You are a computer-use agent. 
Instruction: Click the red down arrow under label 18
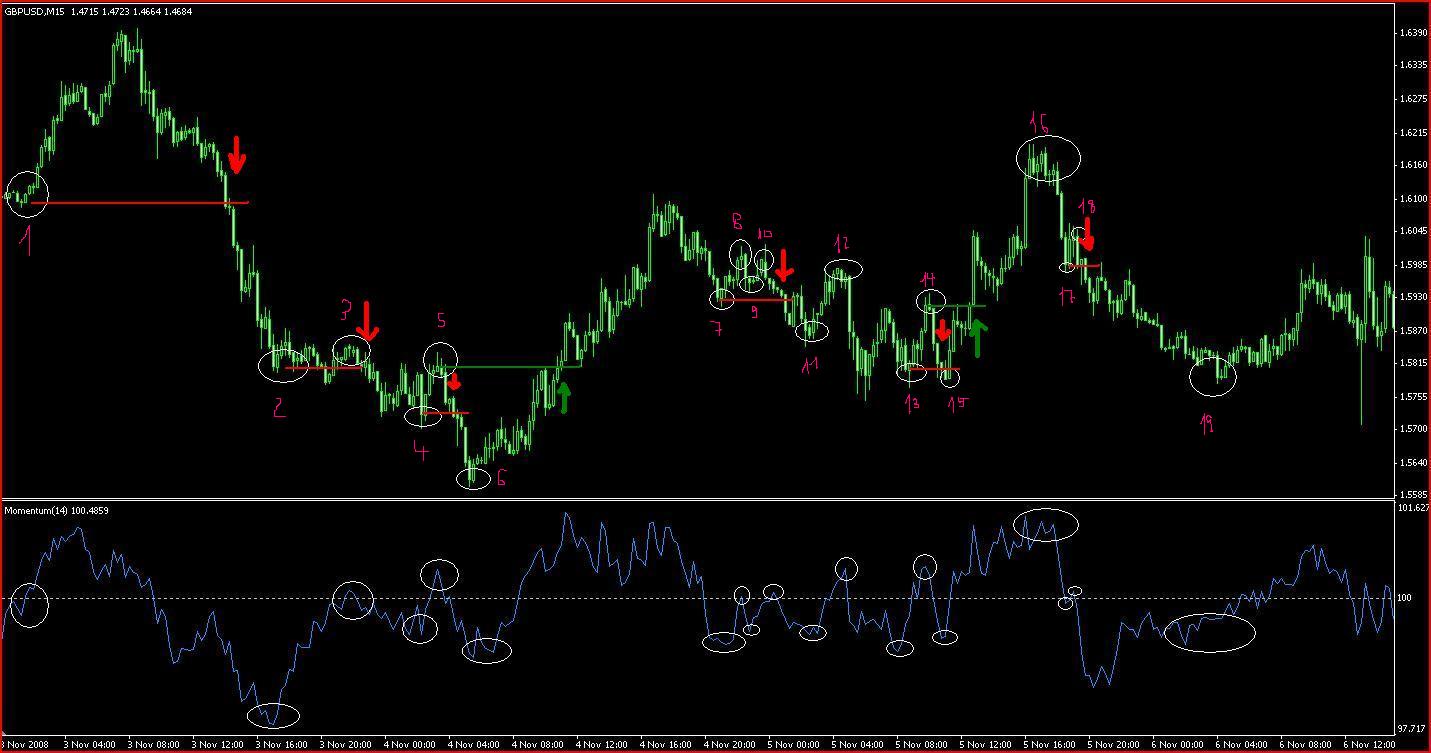(1088, 235)
